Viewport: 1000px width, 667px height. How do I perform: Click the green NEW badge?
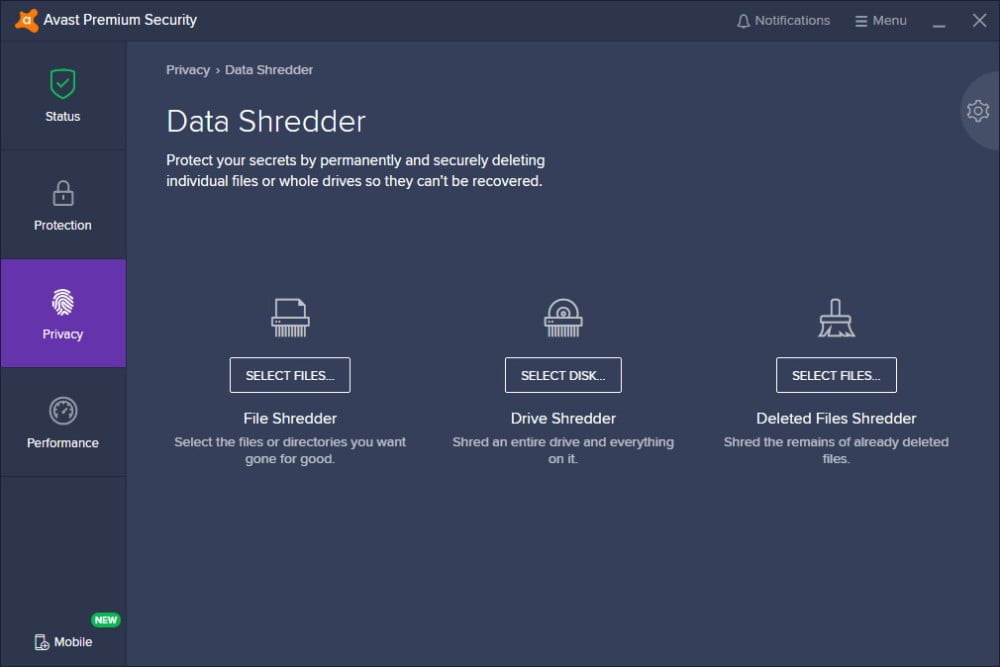pyautogui.click(x=105, y=620)
